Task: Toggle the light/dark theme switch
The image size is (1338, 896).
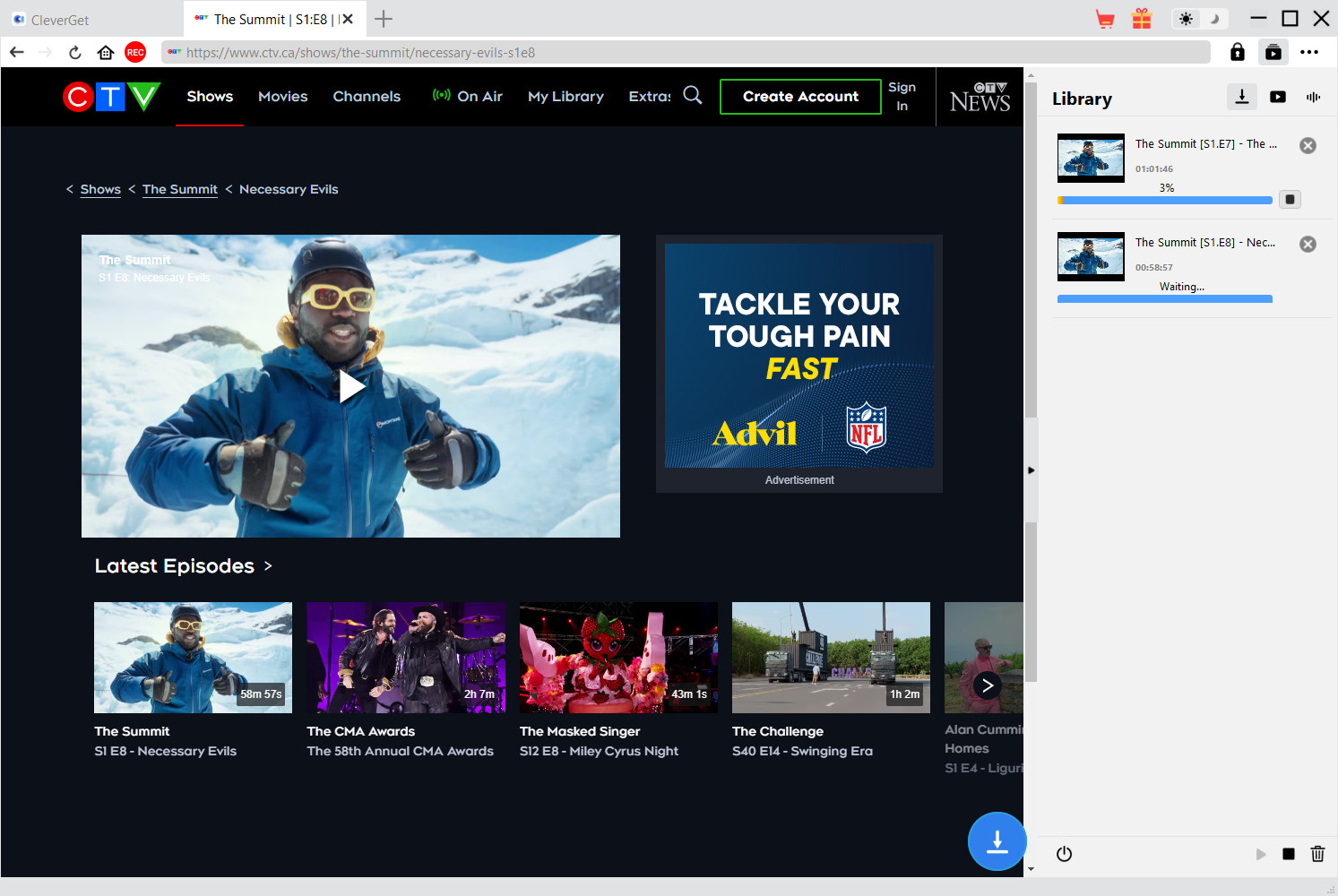Action: [1199, 19]
